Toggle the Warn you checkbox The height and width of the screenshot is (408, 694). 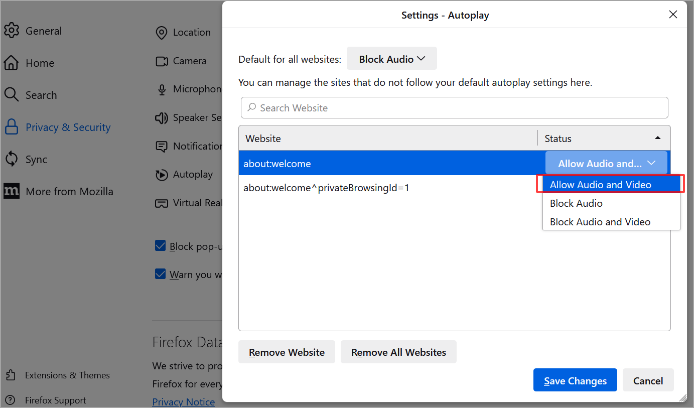160,274
